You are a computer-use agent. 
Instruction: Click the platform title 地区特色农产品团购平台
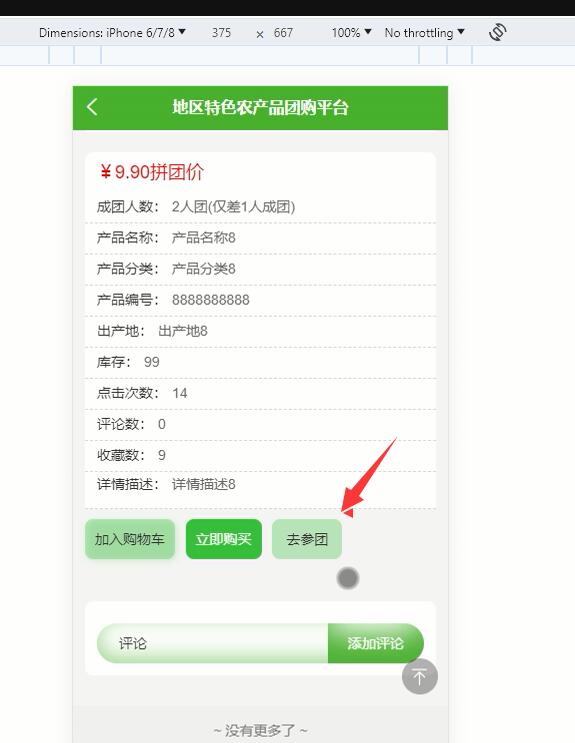point(260,108)
